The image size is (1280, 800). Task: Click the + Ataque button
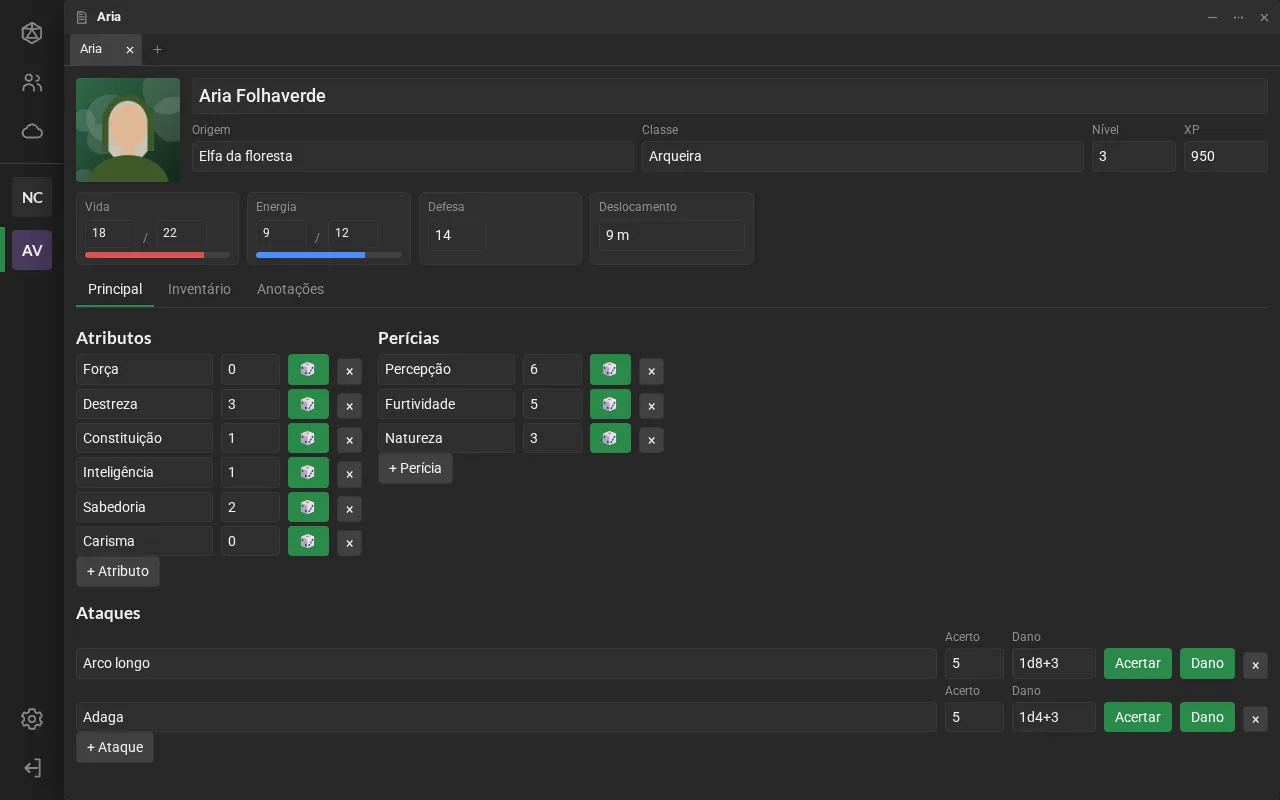point(115,747)
